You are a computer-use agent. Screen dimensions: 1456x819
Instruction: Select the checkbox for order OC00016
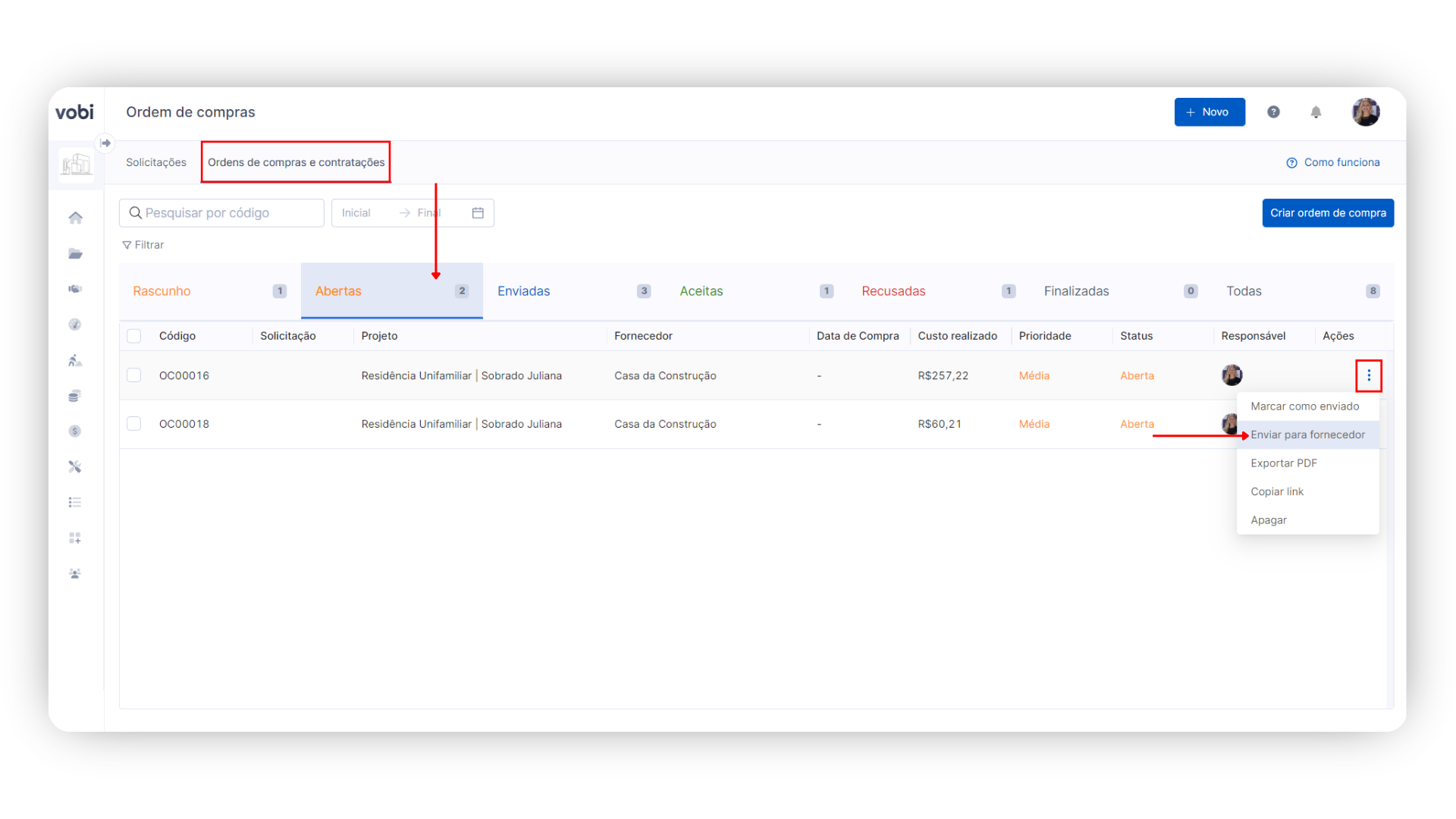coord(134,375)
